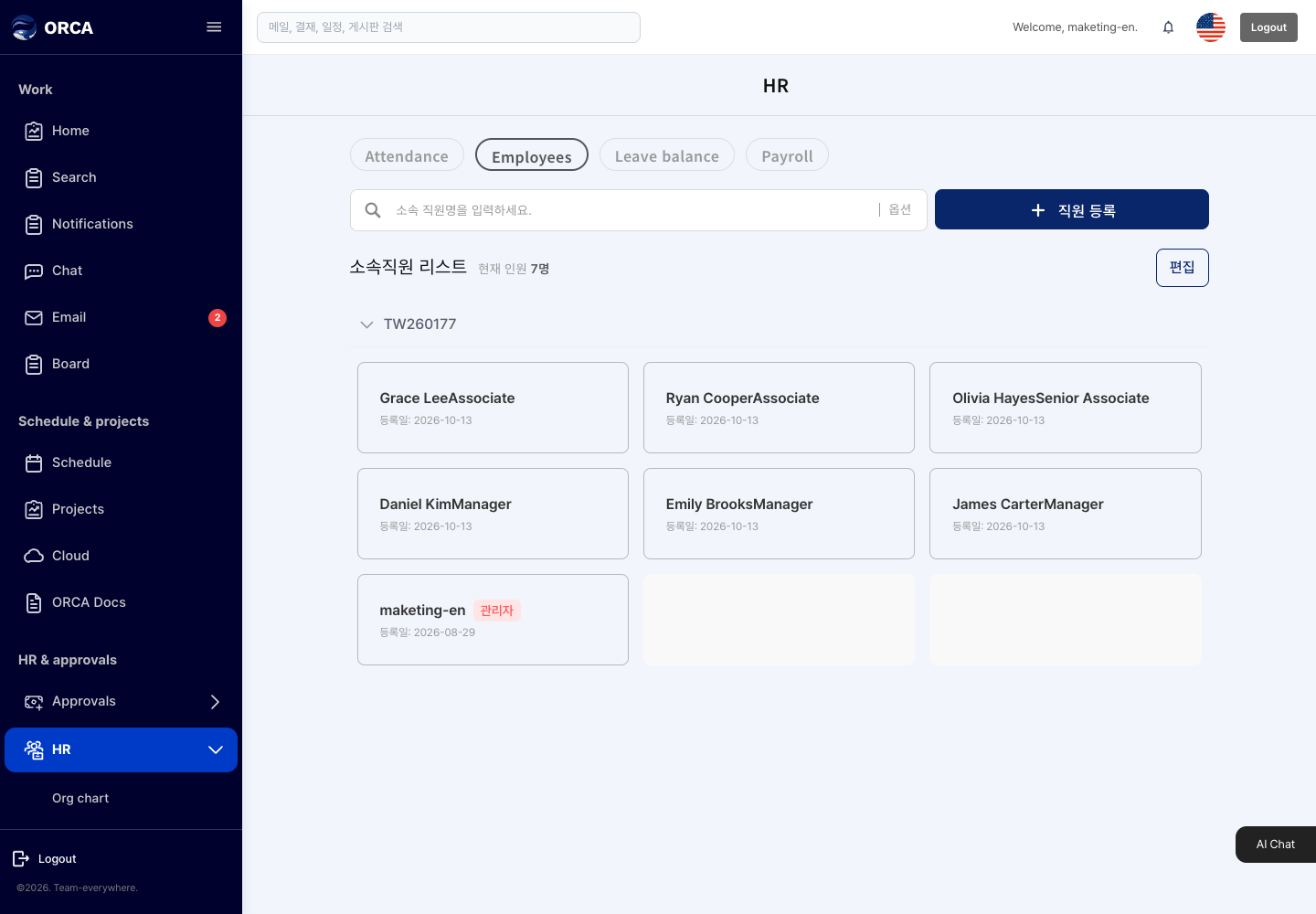Click the Approvals sidebar icon
The image size is (1316, 914).
pos(34,701)
